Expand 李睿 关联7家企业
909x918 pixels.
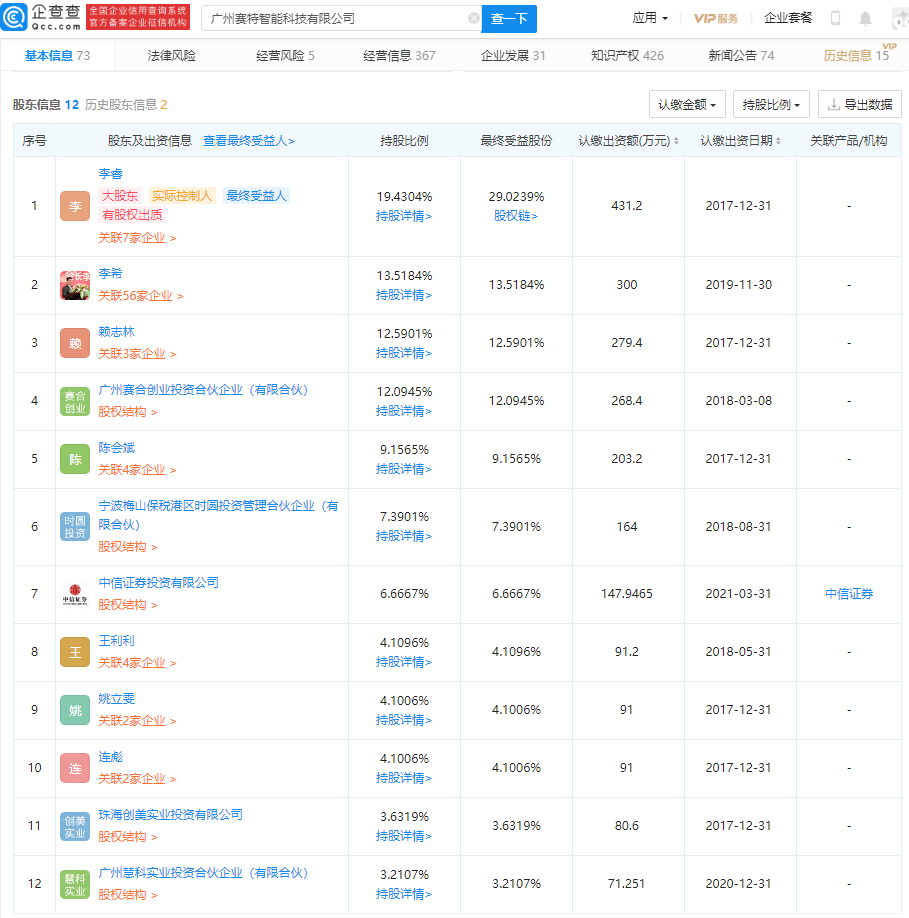click(x=137, y=238)
